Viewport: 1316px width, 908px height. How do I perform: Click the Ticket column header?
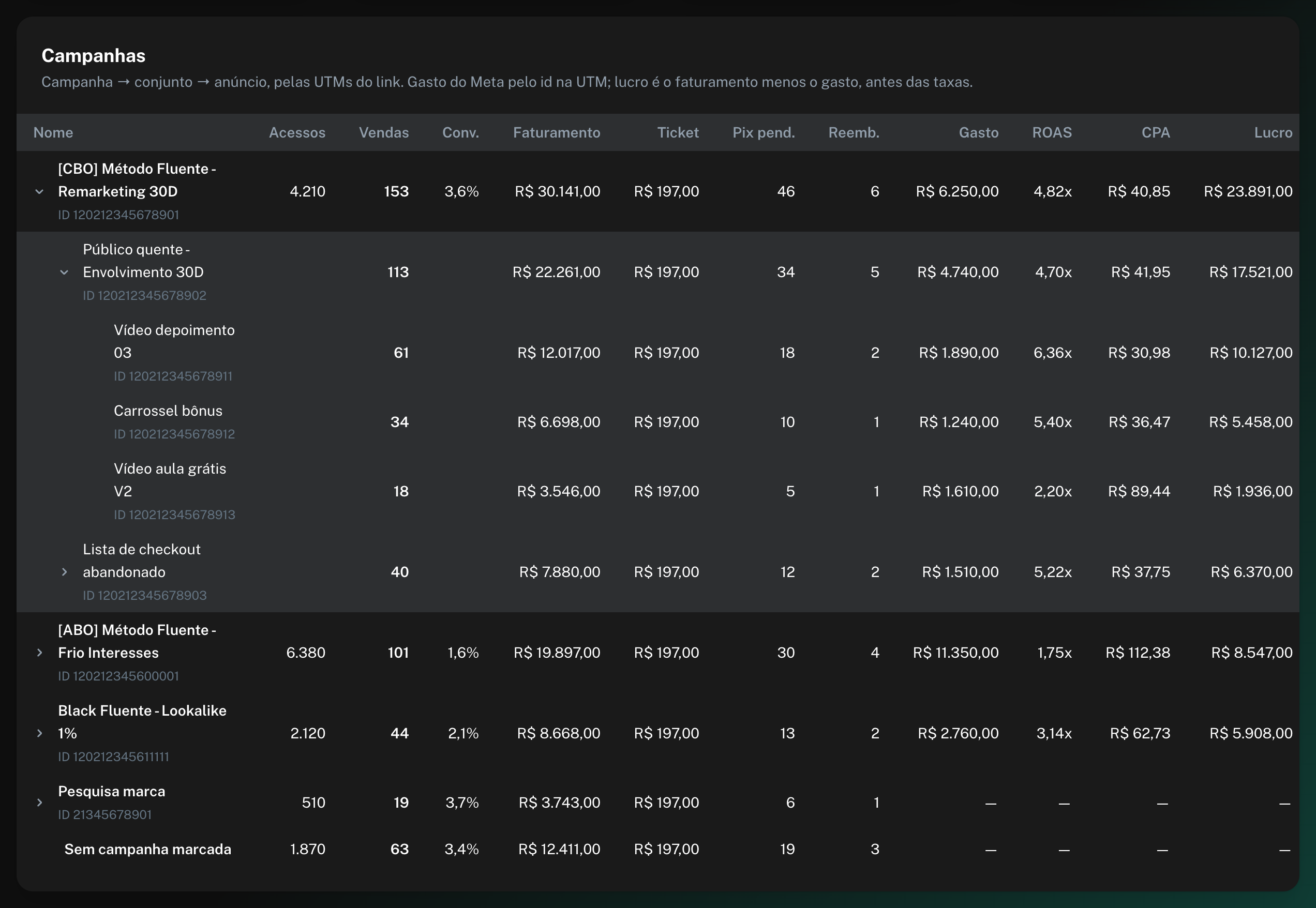[678, 132]
